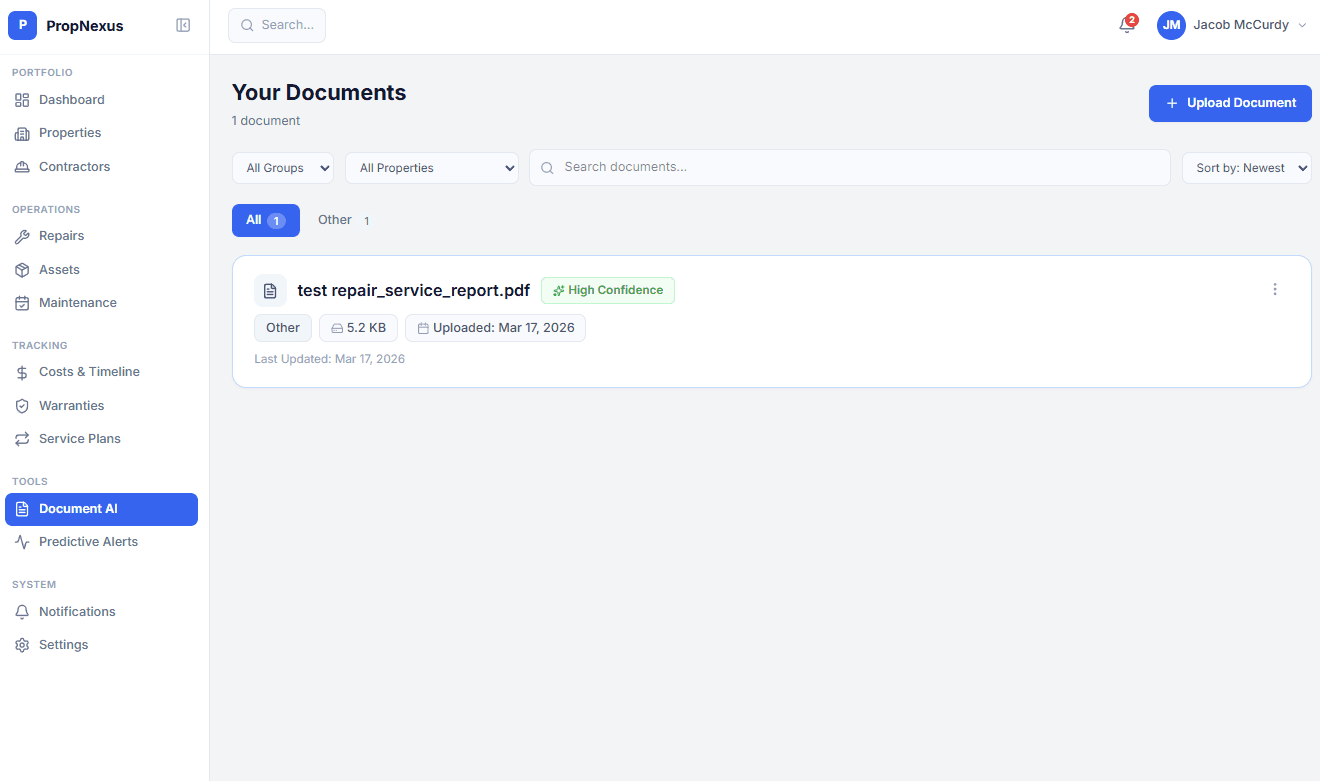Screen dimensions: 1320x781
Task: Select the Repairs tool in the sidebar
Action: pyautogui.click(x=59, y=236)
